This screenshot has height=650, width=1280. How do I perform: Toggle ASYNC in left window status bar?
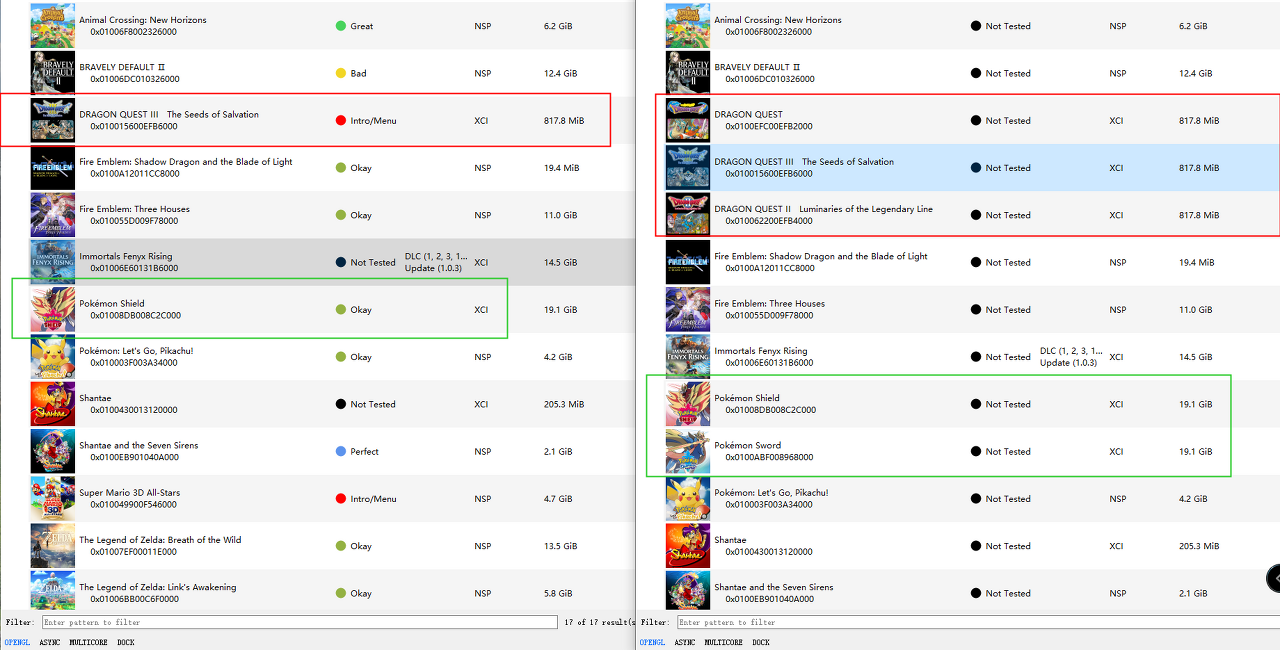coord(50,642)
